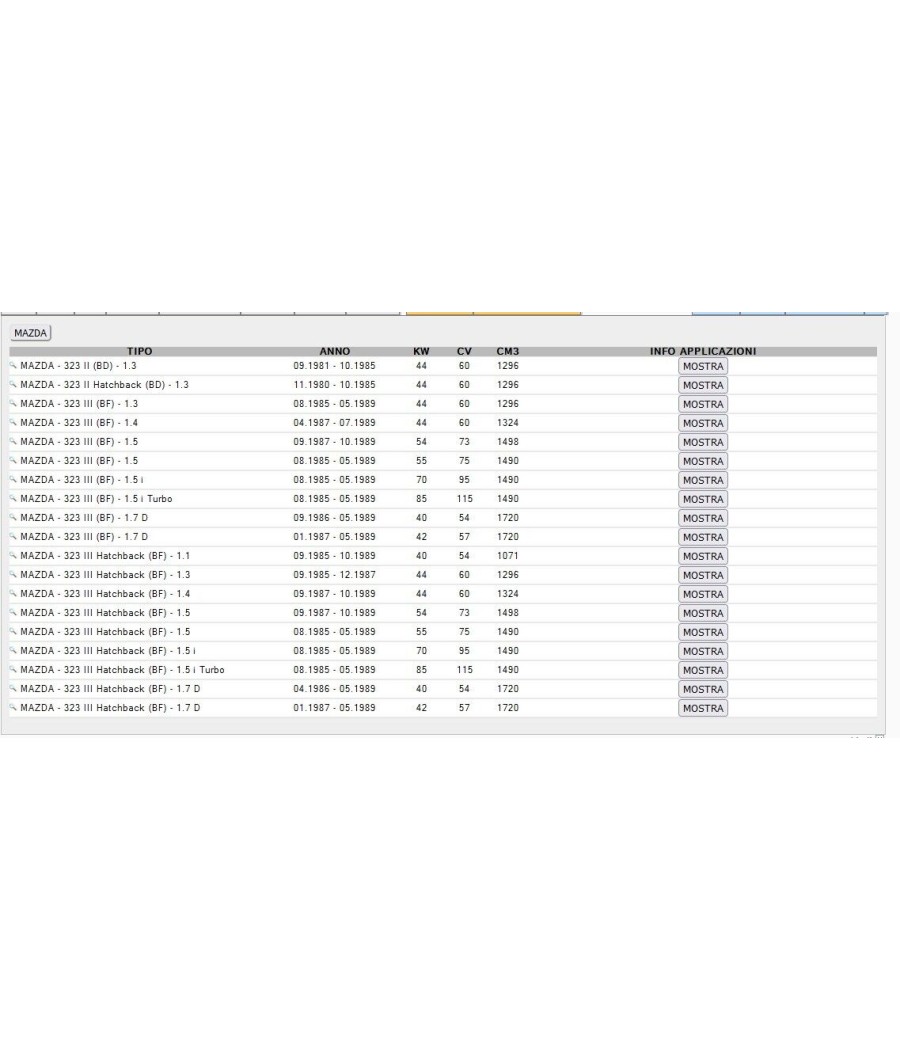The height and width of the screenshot is (1050, 900).
Task: Click magnifier icon for 323 III (BF) 1.7 D 40 kW
Action: tap(13, 518)
